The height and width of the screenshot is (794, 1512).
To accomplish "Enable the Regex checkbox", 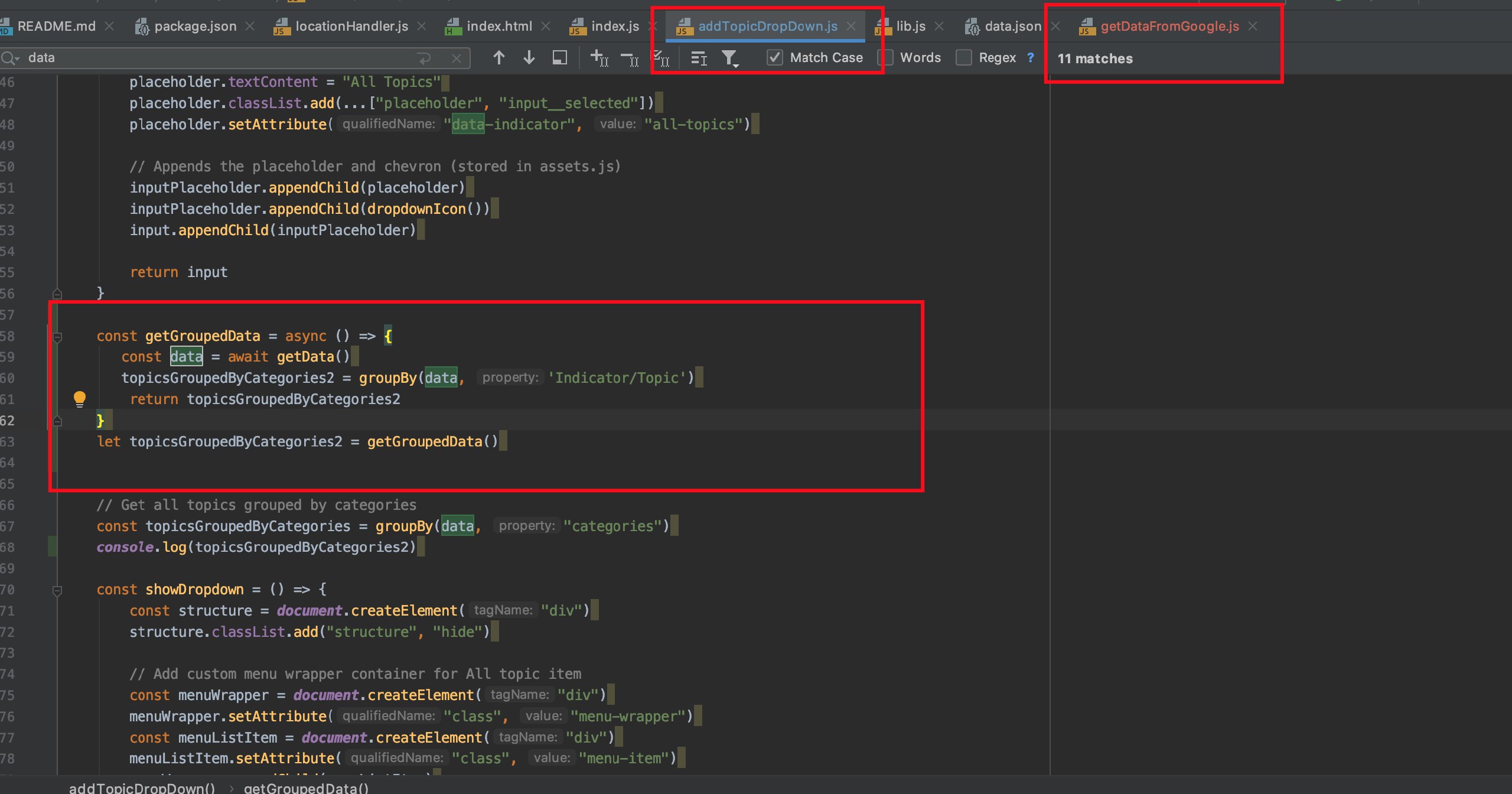I will pyautogui.click(x=964, y=58).
